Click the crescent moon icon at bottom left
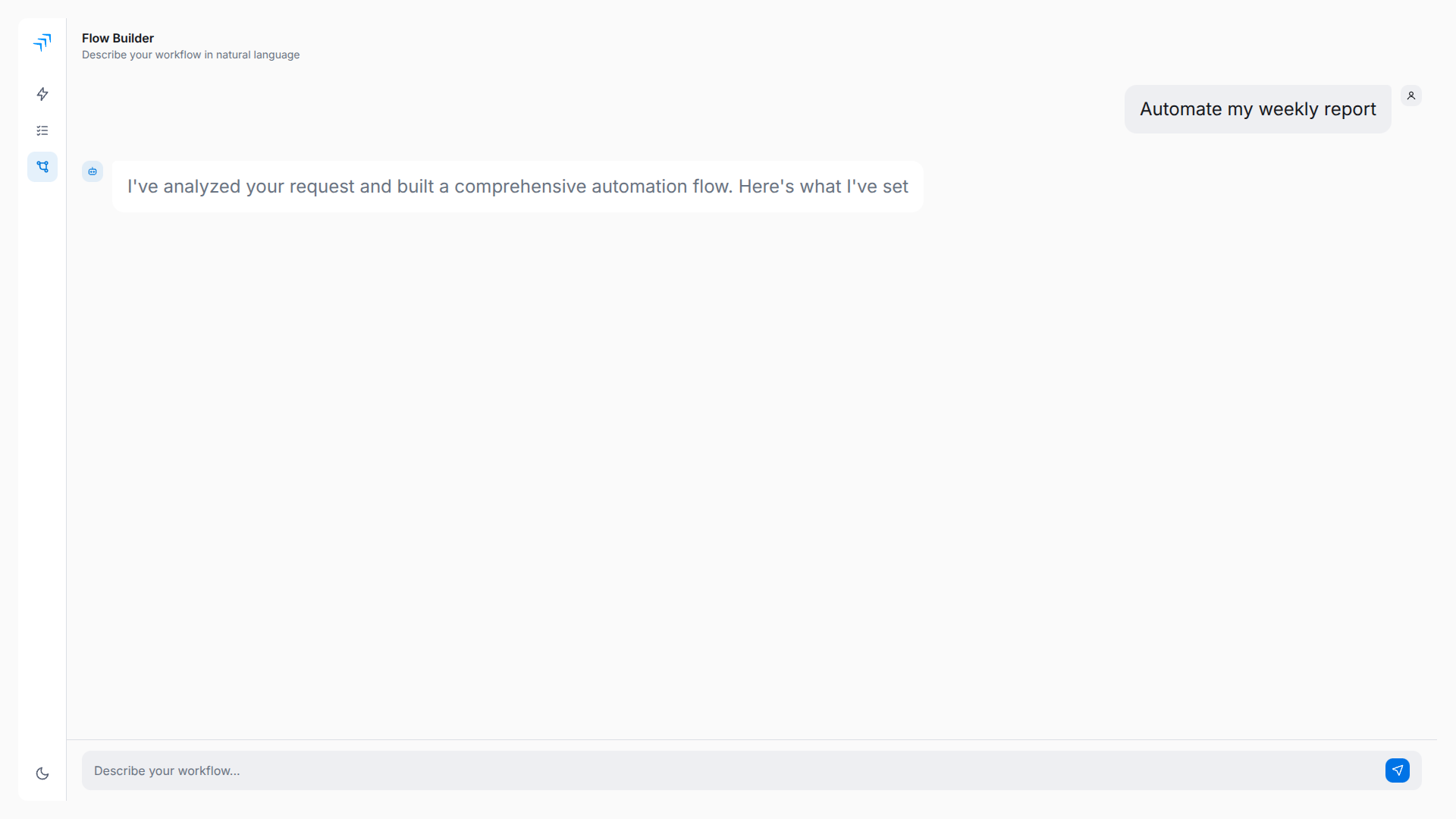 pos(42,773)
